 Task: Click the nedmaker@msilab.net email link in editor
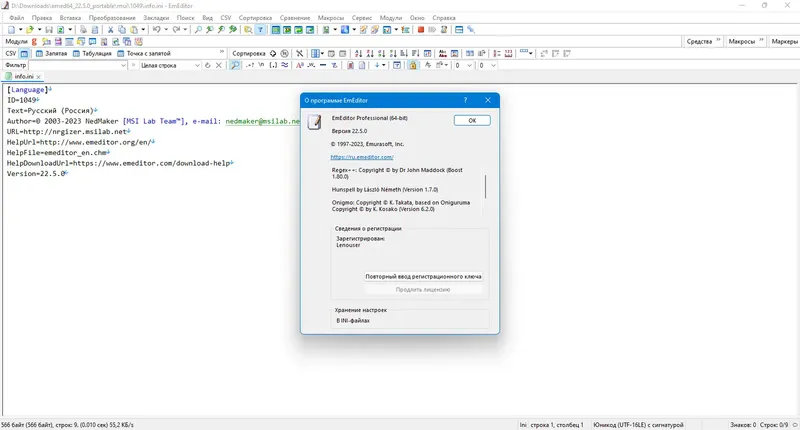(262, 121)
